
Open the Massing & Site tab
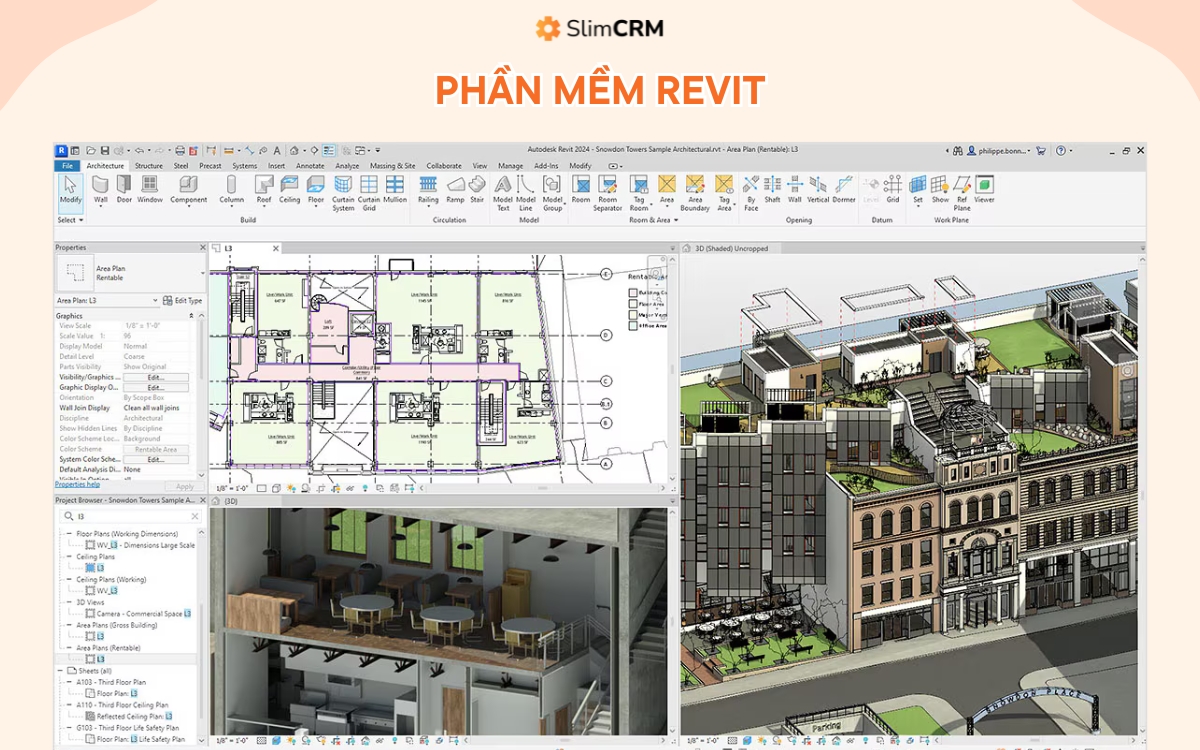pyautogui.click(x=393, y=166)
